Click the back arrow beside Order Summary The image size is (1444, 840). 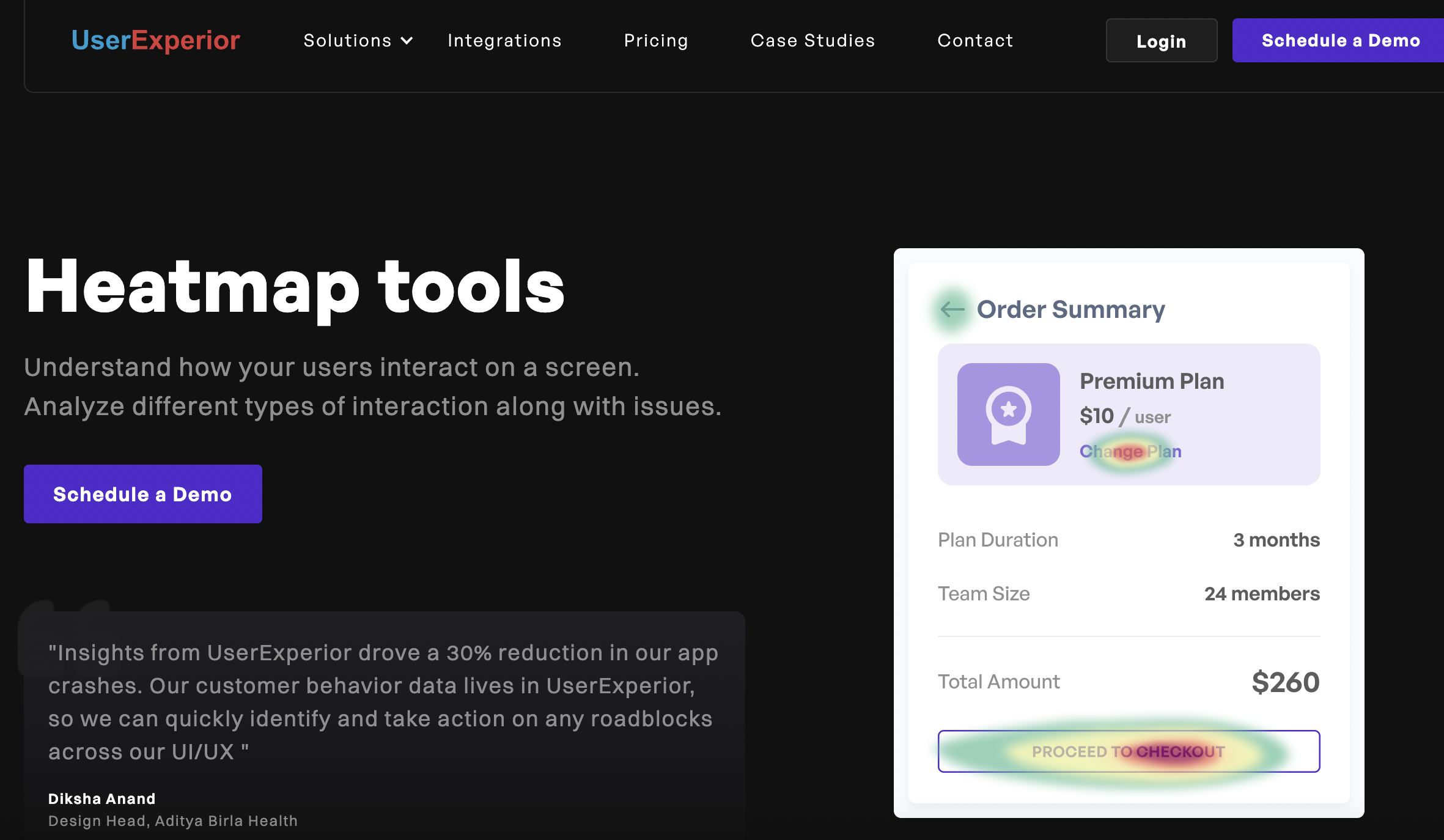click(952, 309)
